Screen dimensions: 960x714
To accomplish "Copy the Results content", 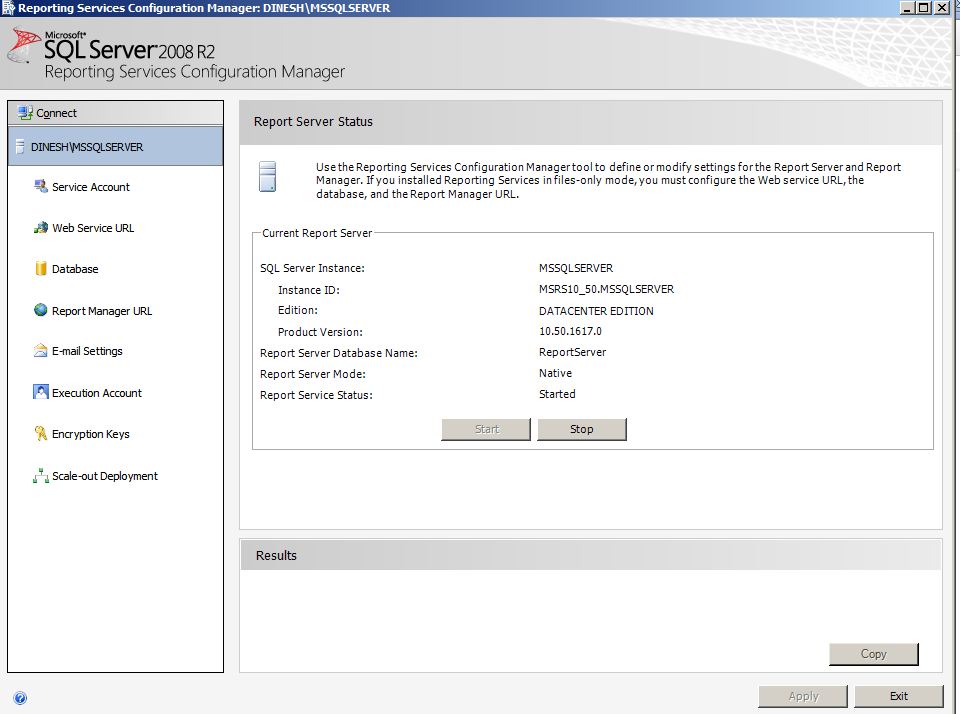I will click(x=874, y=654).
